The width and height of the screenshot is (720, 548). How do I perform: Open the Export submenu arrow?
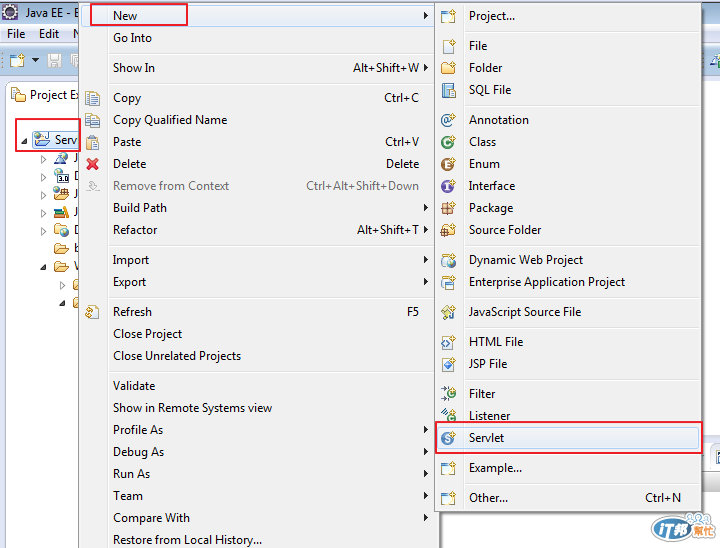(x=426, y=282)
